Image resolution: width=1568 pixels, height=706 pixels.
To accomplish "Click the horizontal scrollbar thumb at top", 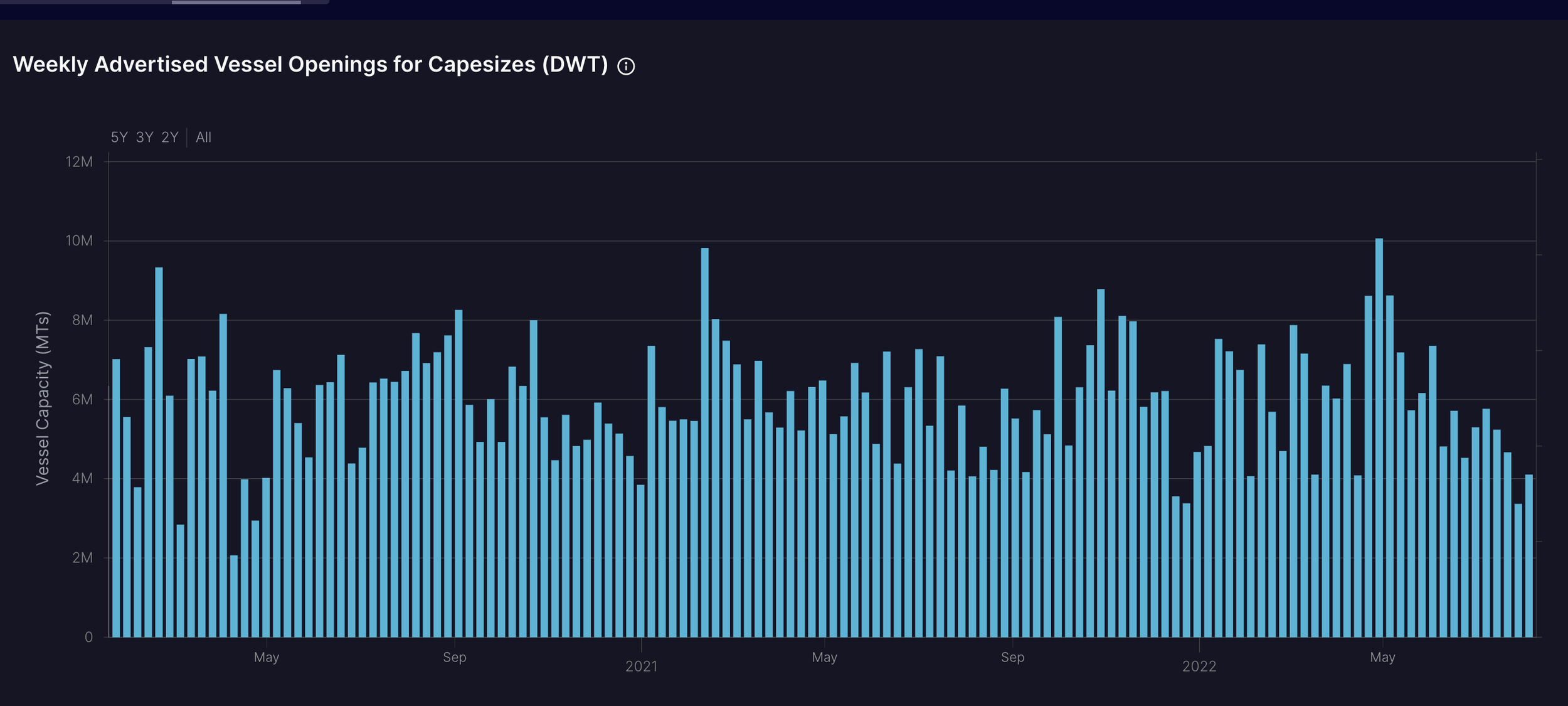I will 236,3.
